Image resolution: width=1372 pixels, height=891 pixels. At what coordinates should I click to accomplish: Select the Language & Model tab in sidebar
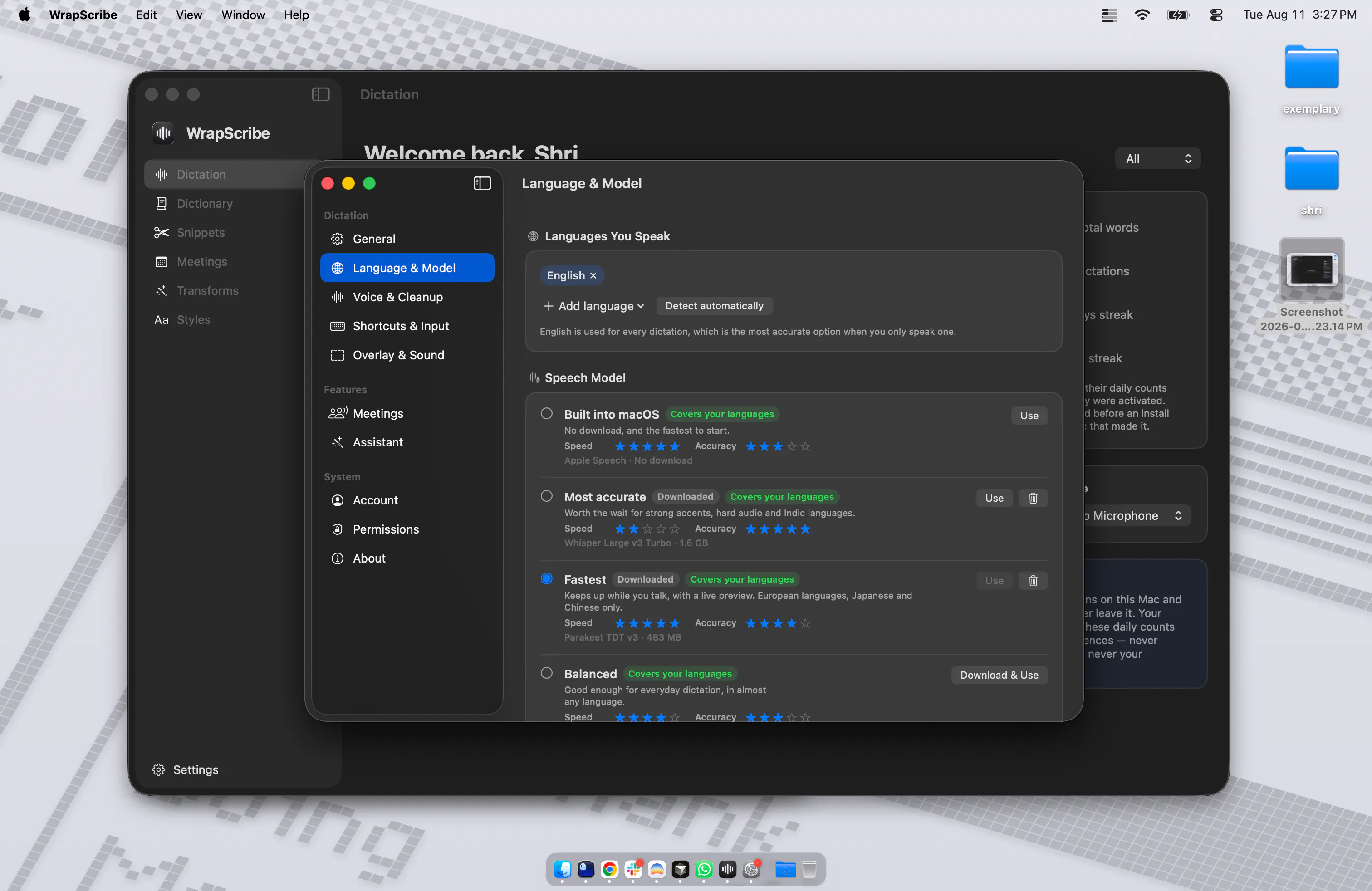pyautogui.click(x=407, y=267)
